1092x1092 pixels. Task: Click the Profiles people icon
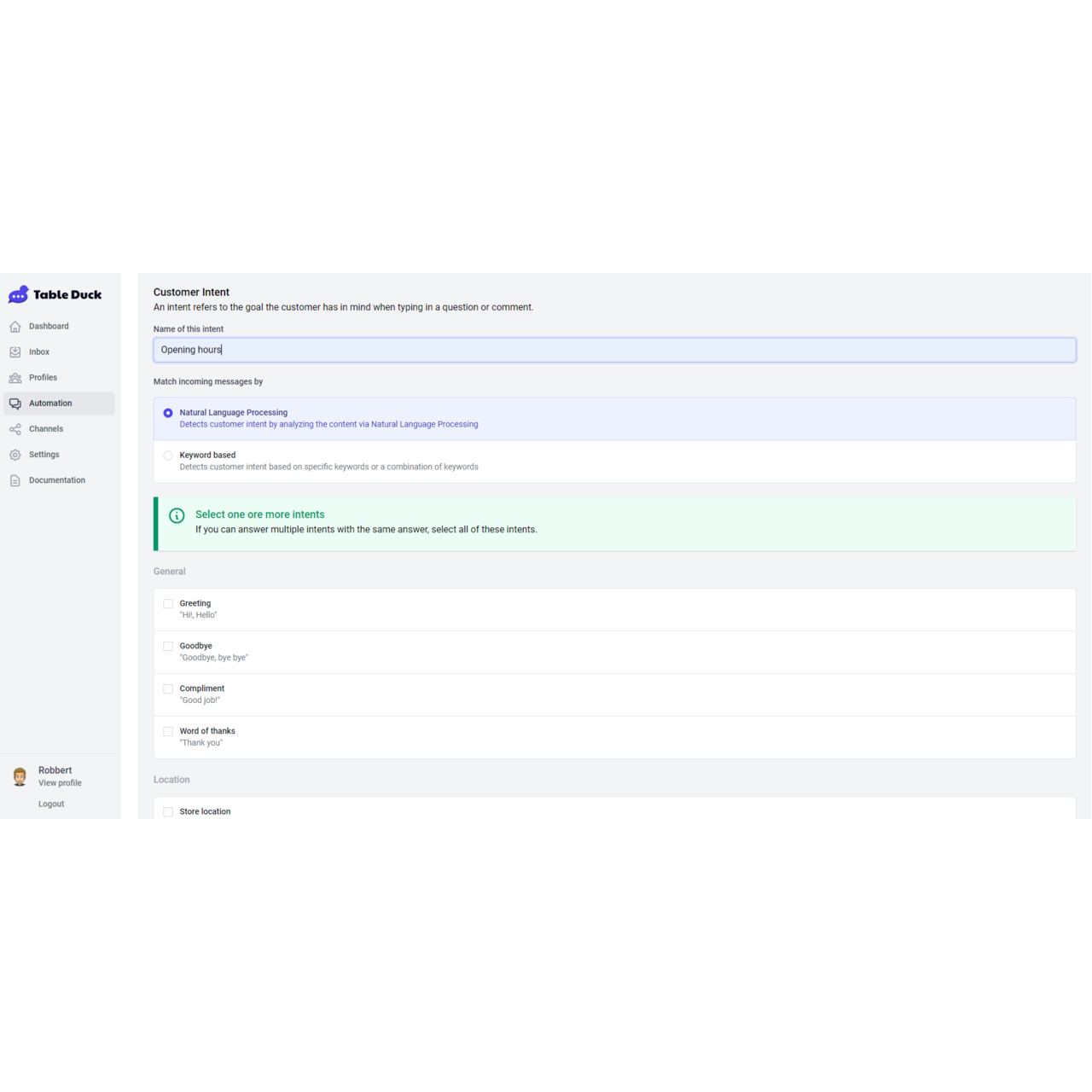point(15,378)
